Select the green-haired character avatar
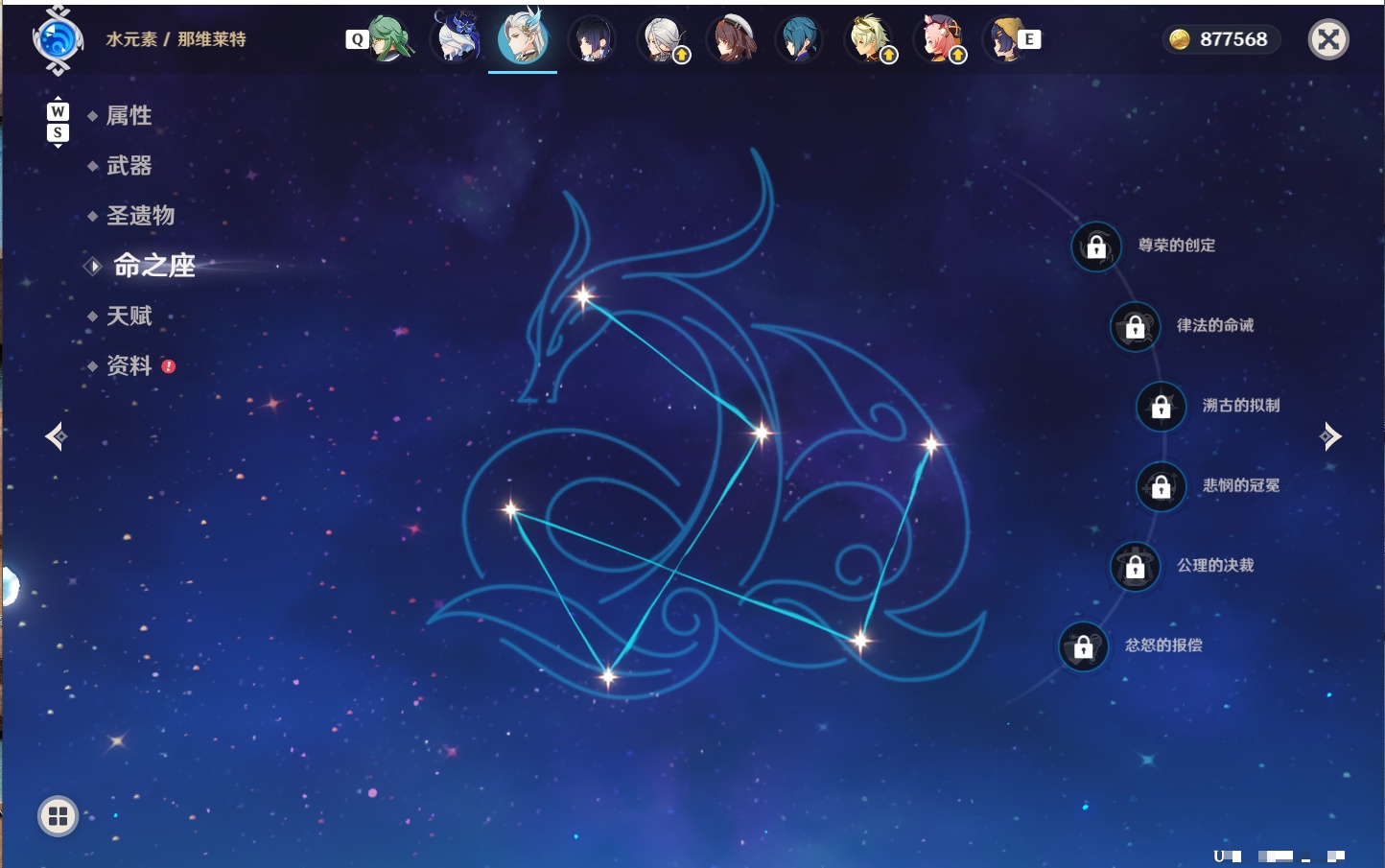This screenshot has width=1385, height=868. click(387, 39)
